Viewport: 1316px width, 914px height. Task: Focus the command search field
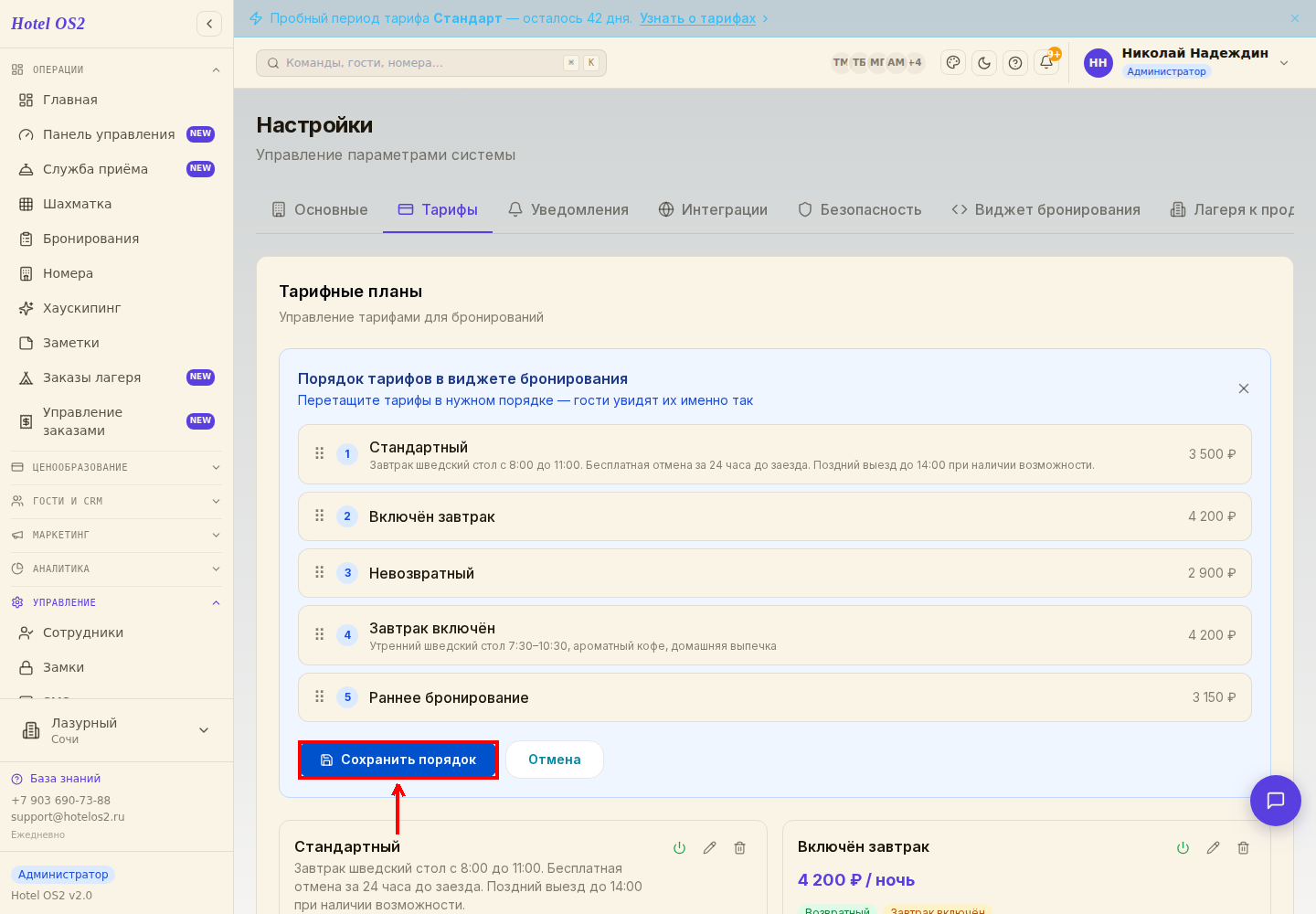431,63
